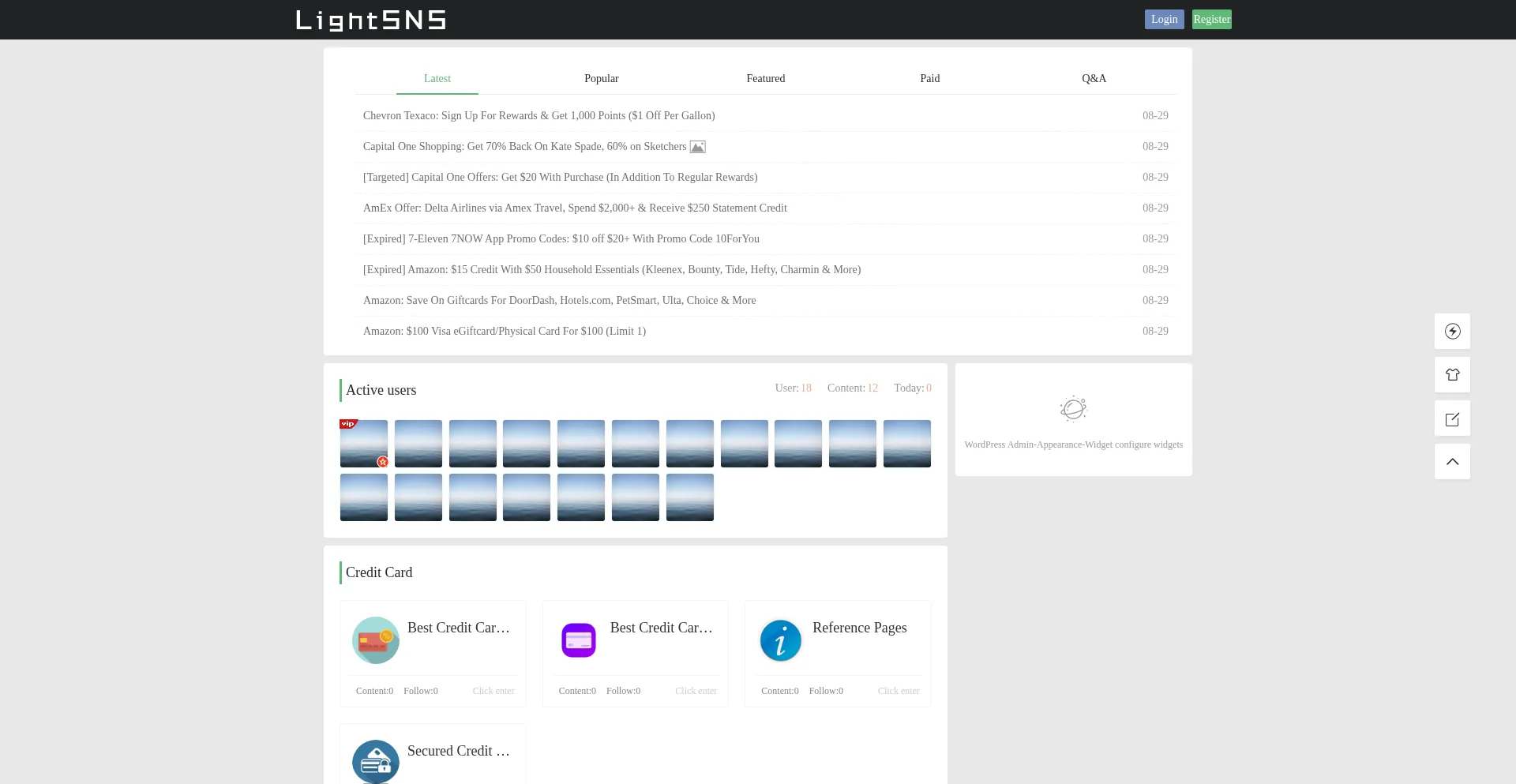
Task: Click the Content: 12 count
Action: [853, 388]
